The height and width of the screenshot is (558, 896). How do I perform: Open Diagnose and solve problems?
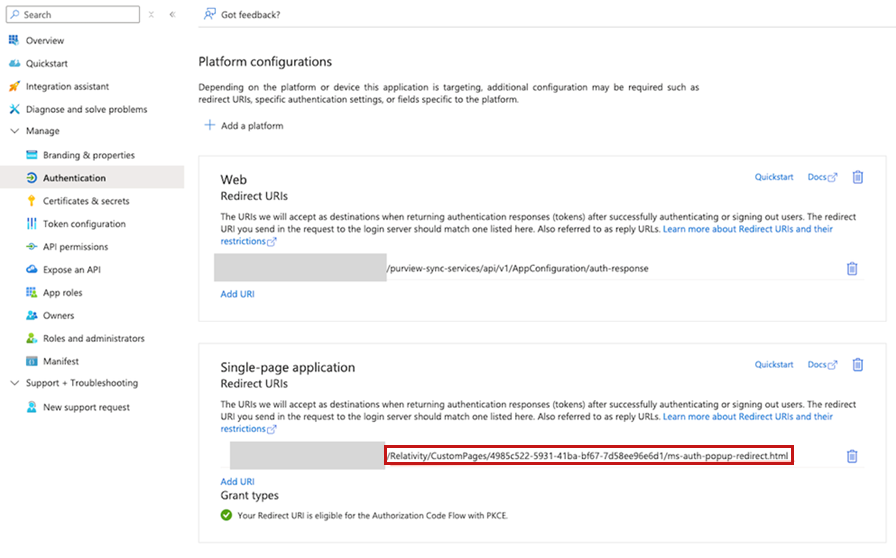coord(86,109)
